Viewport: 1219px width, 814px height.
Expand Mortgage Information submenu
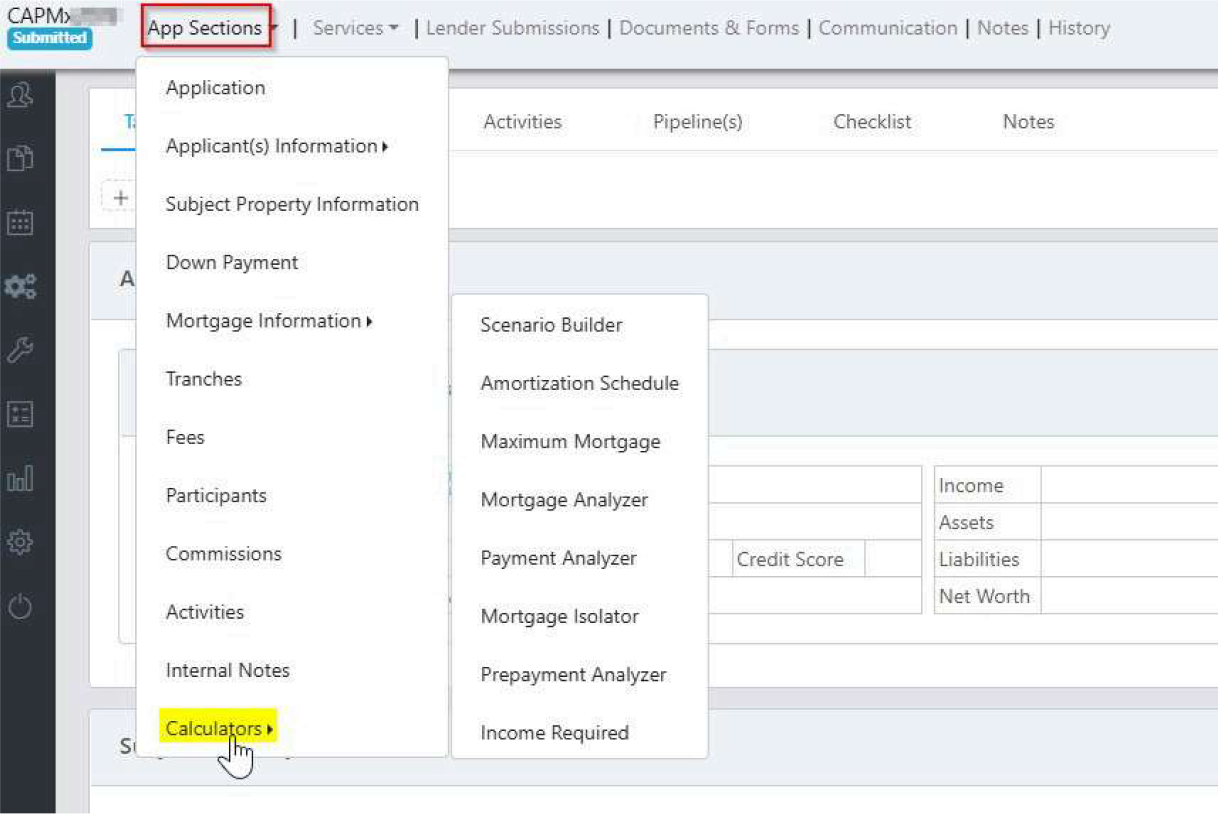(269, 321)
